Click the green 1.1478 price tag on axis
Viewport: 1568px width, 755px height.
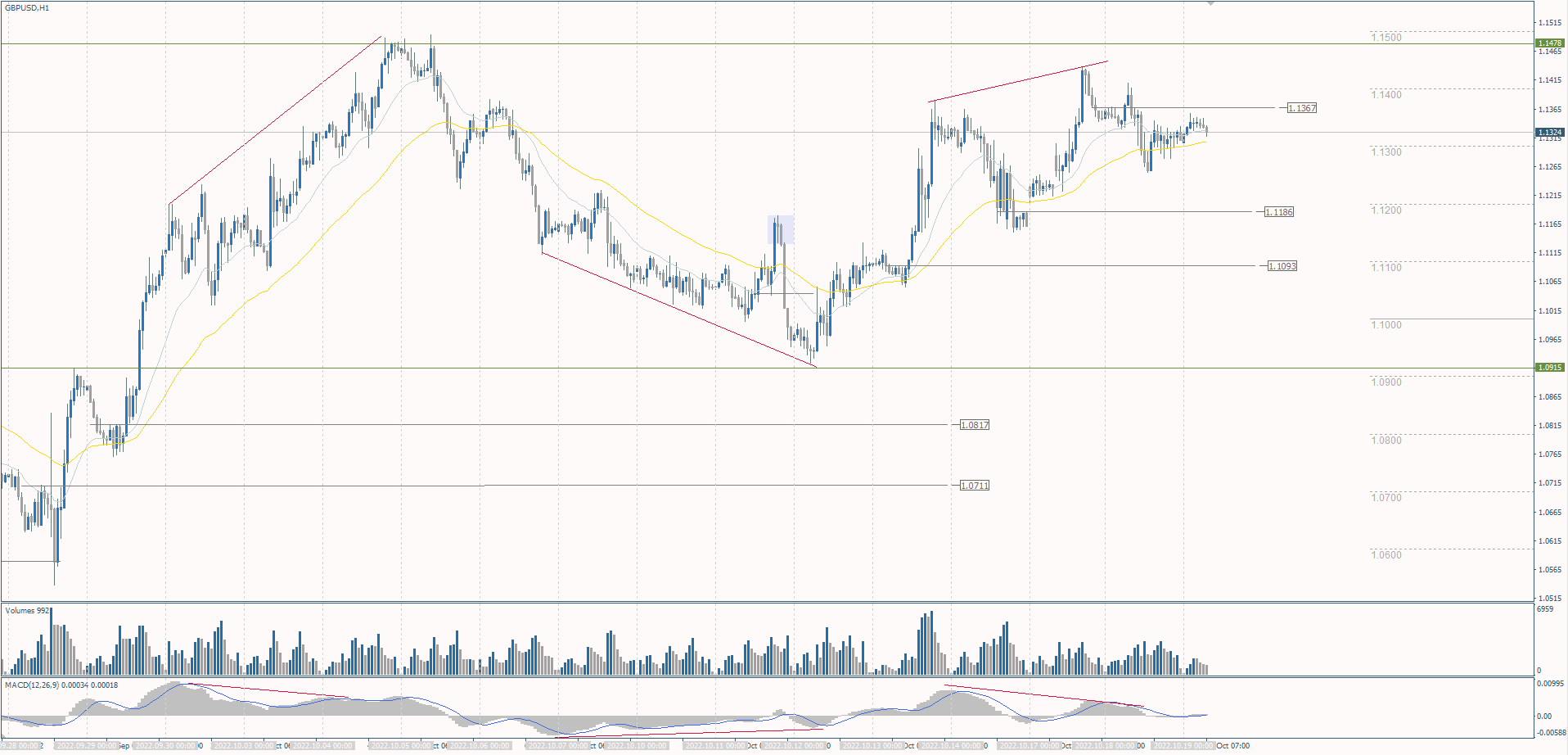[x=1550, y=43]
